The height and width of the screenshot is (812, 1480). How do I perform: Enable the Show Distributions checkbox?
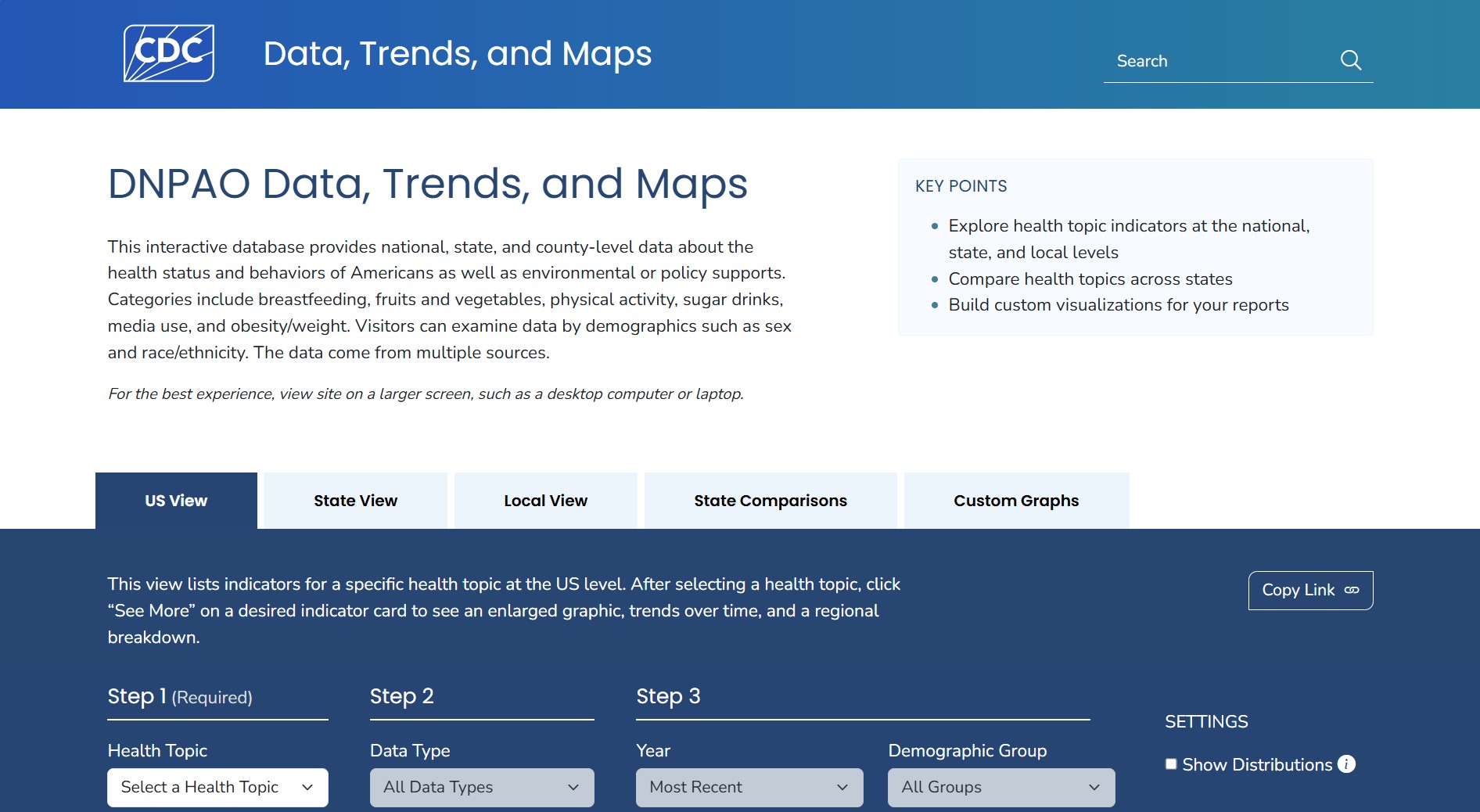click(1170, 763)
